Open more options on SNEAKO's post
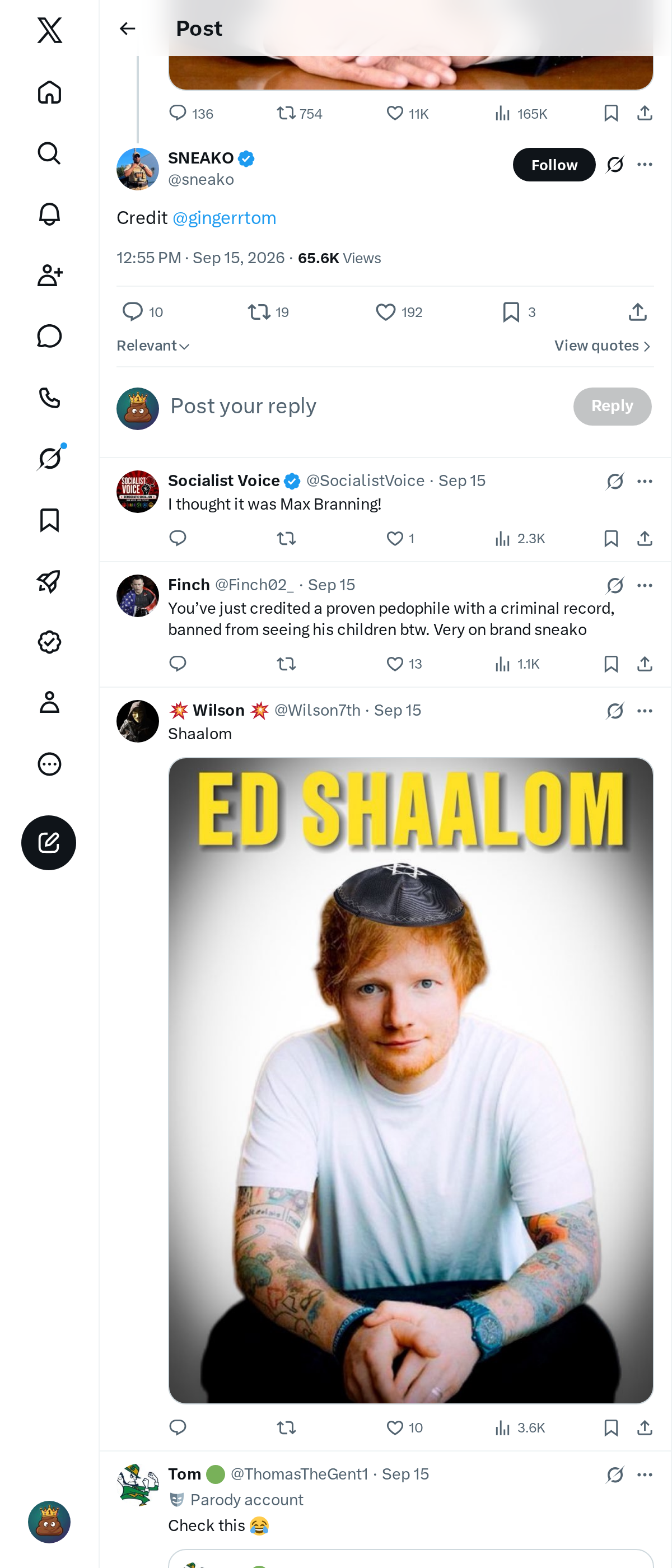 [x=645, y=164]
